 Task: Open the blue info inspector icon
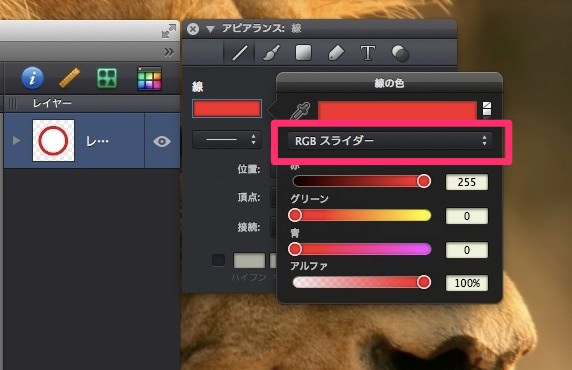pos(32,78)
